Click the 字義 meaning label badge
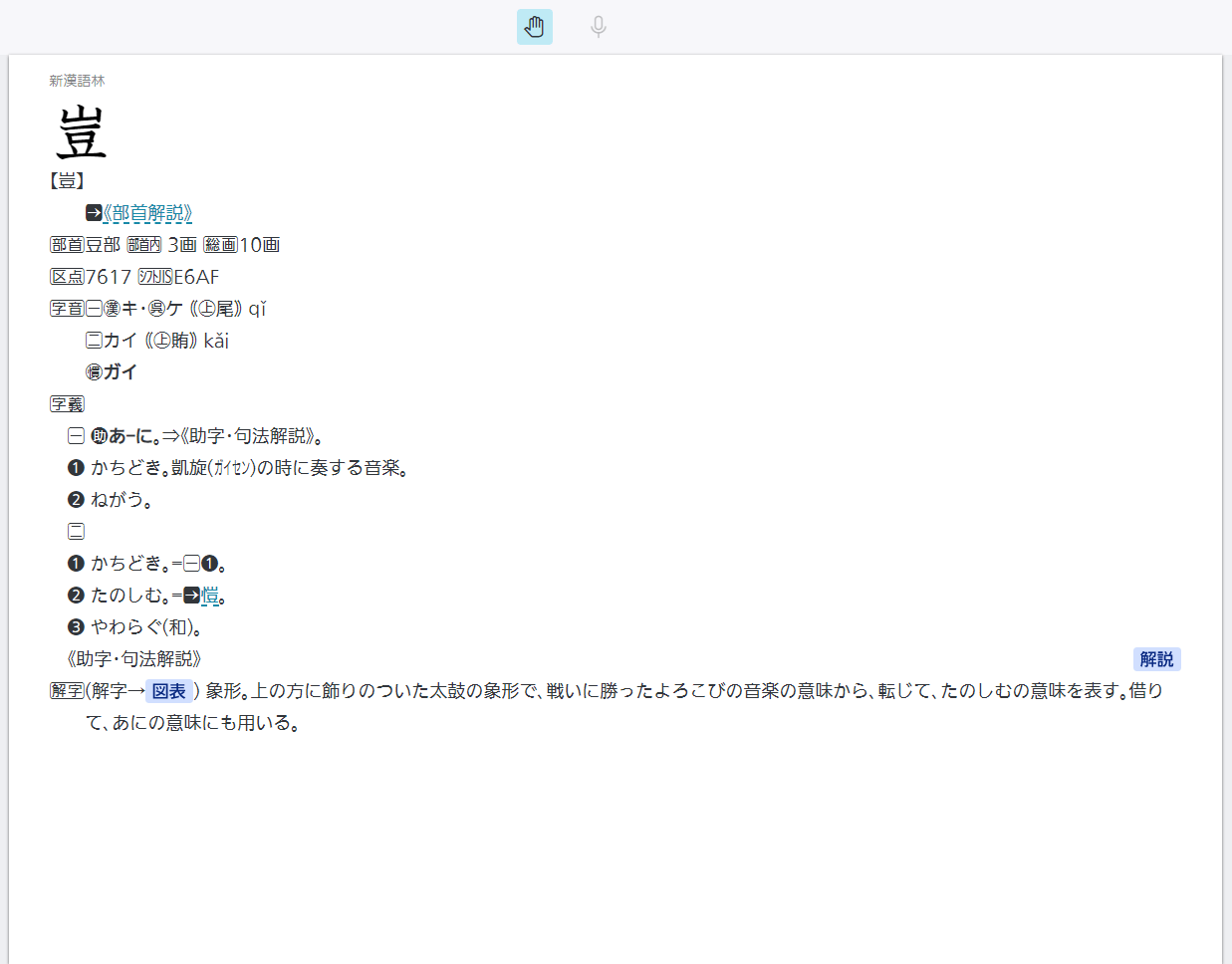The width and height of the screenshot is (1232, 964). (67, 403)
